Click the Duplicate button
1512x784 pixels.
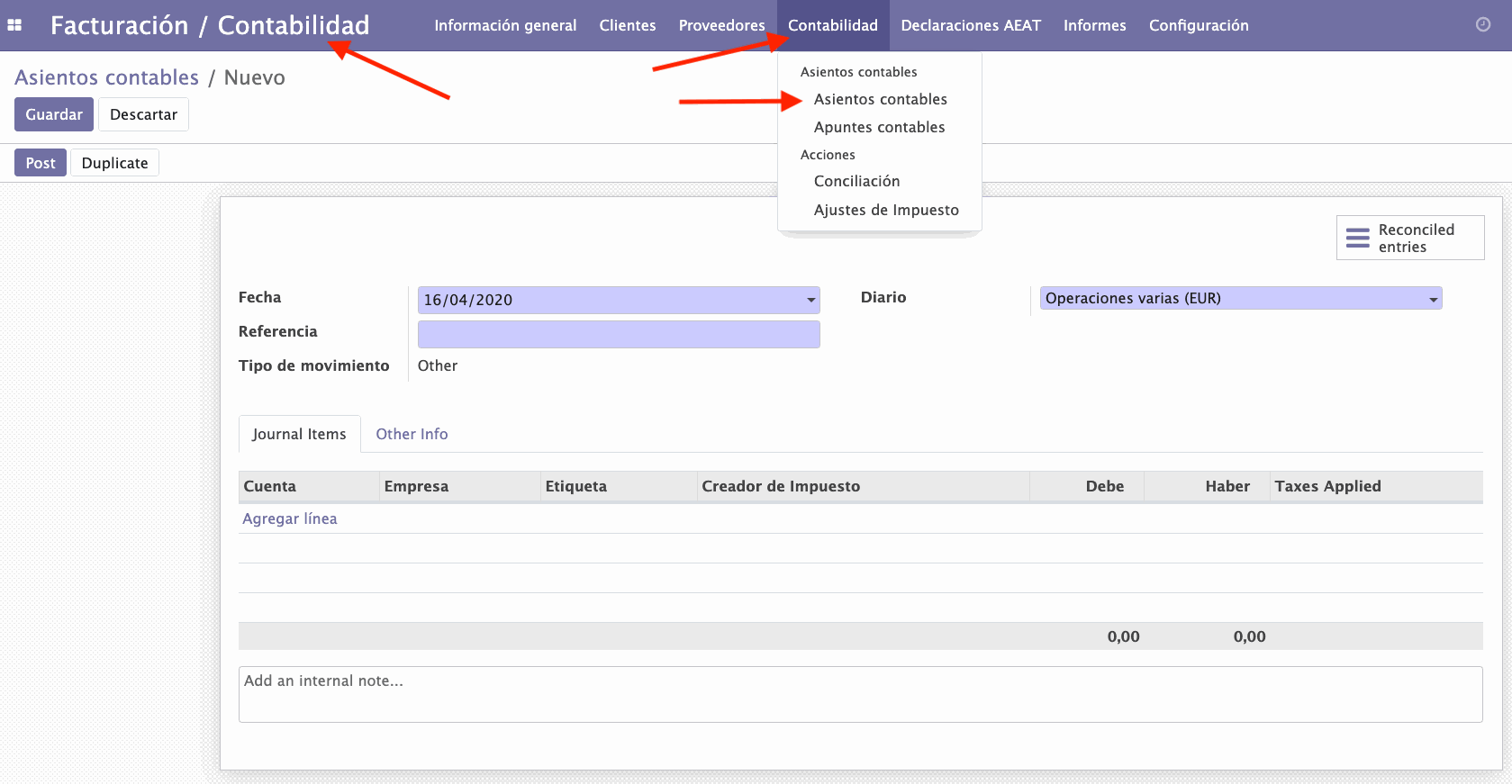click(x=114, y=163)
